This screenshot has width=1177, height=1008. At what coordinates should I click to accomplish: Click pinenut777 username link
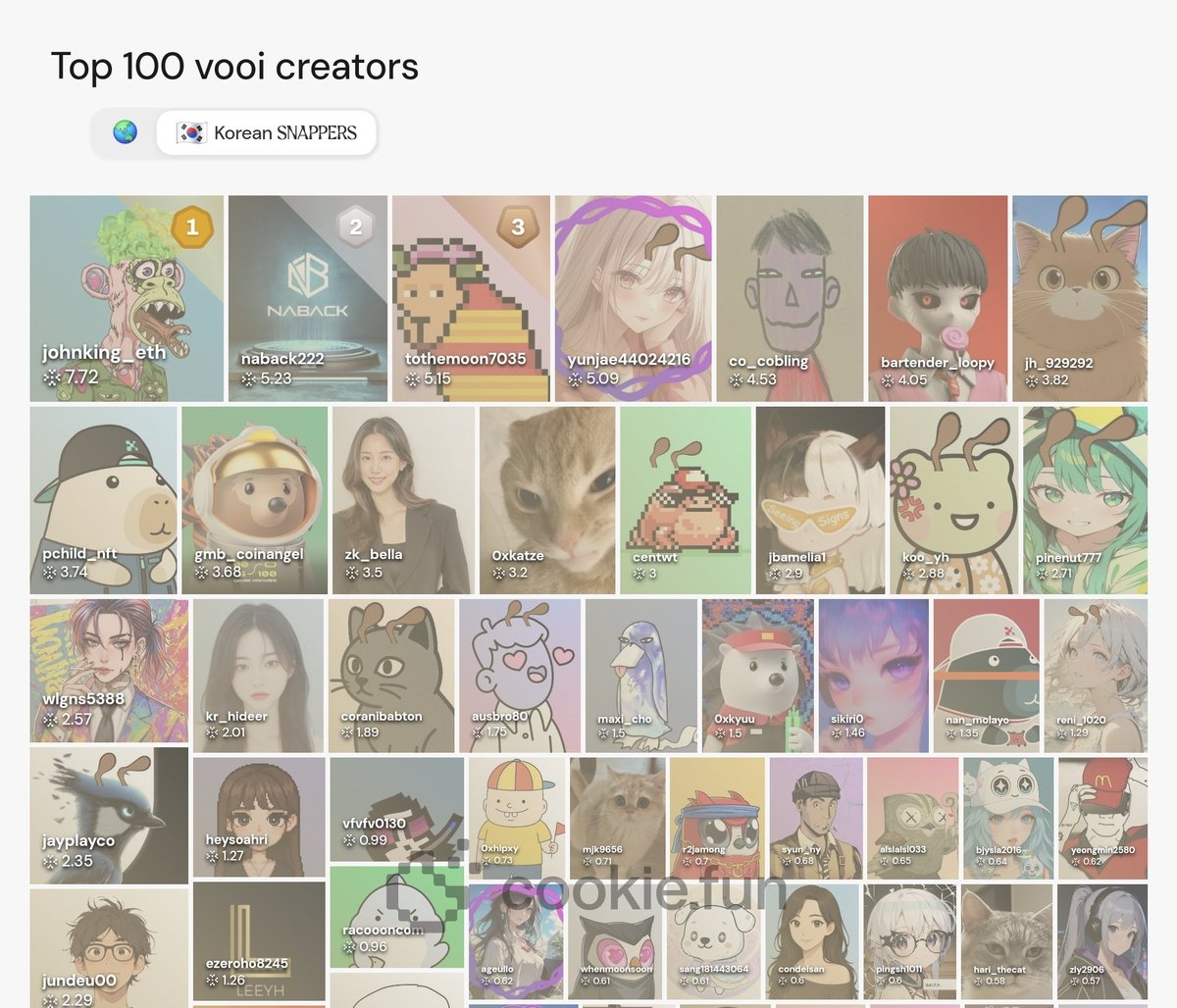click(1068, 558)
